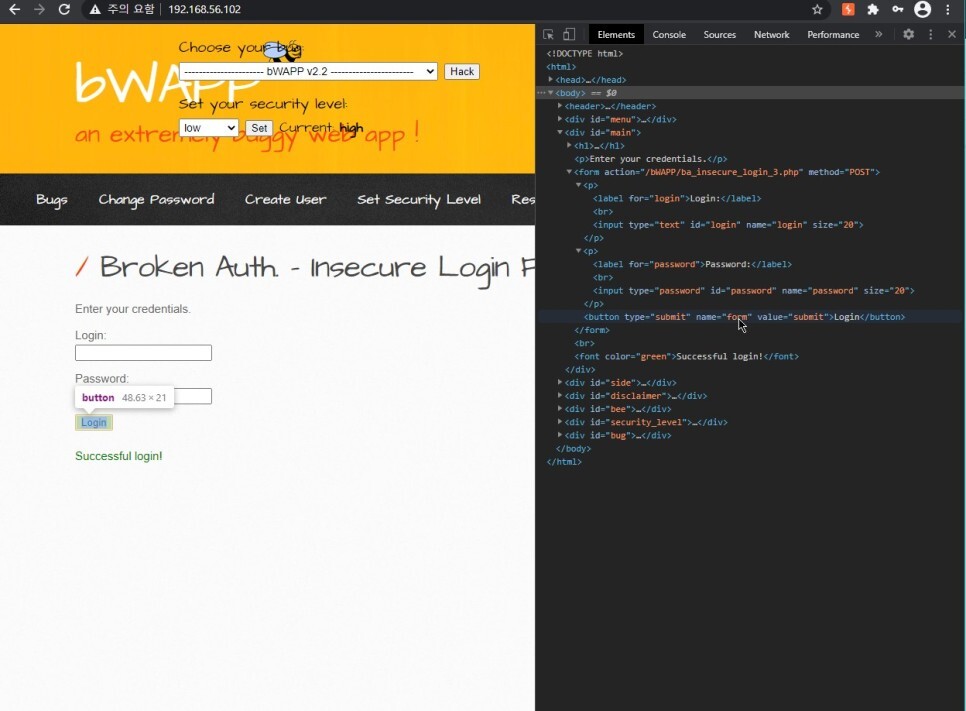Expand the h1 element node
This screenshot has height=711, width=966.
tap(569, 145)
